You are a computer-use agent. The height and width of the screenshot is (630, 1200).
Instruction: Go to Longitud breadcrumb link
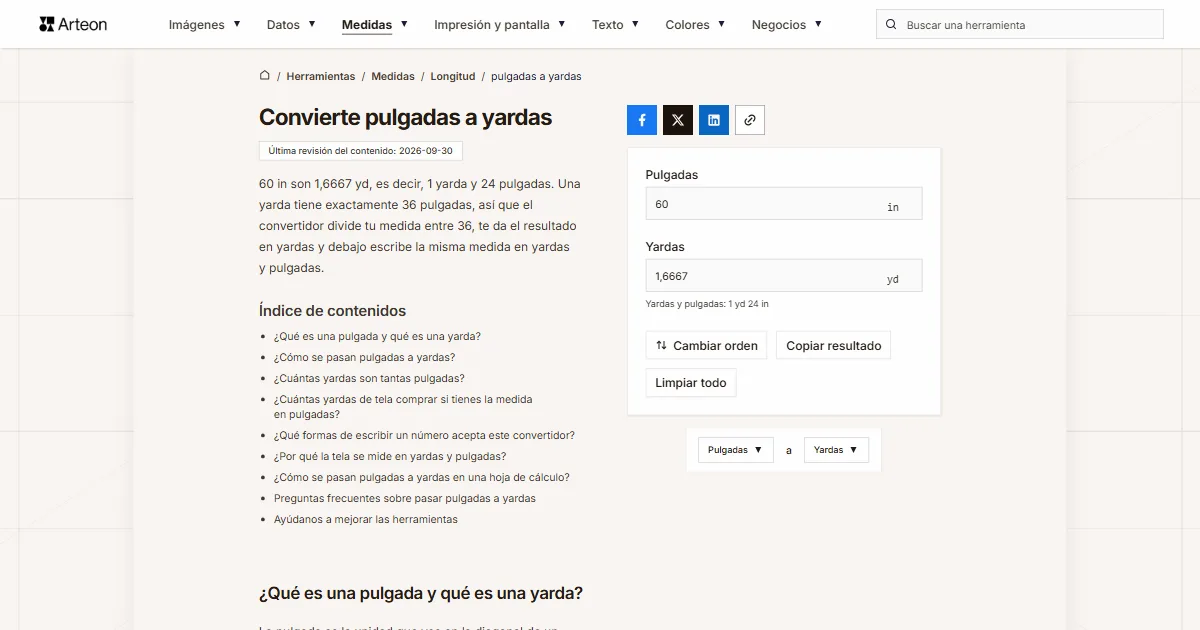(x=453, y=76)
